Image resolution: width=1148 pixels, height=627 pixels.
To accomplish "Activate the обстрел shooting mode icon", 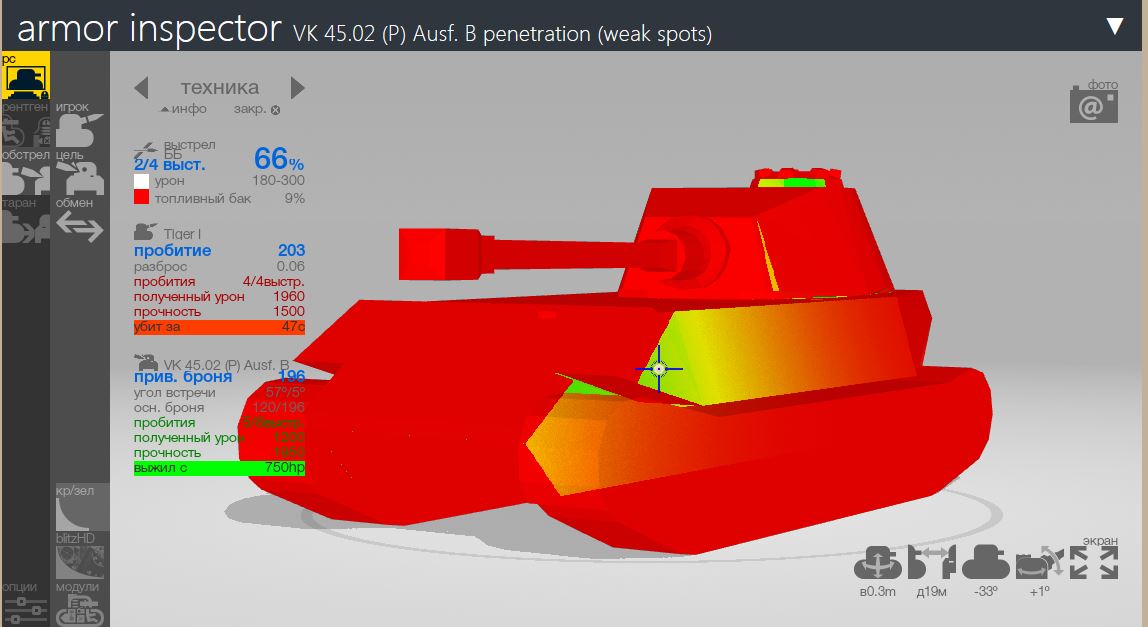I will click(x=26, y=173).
